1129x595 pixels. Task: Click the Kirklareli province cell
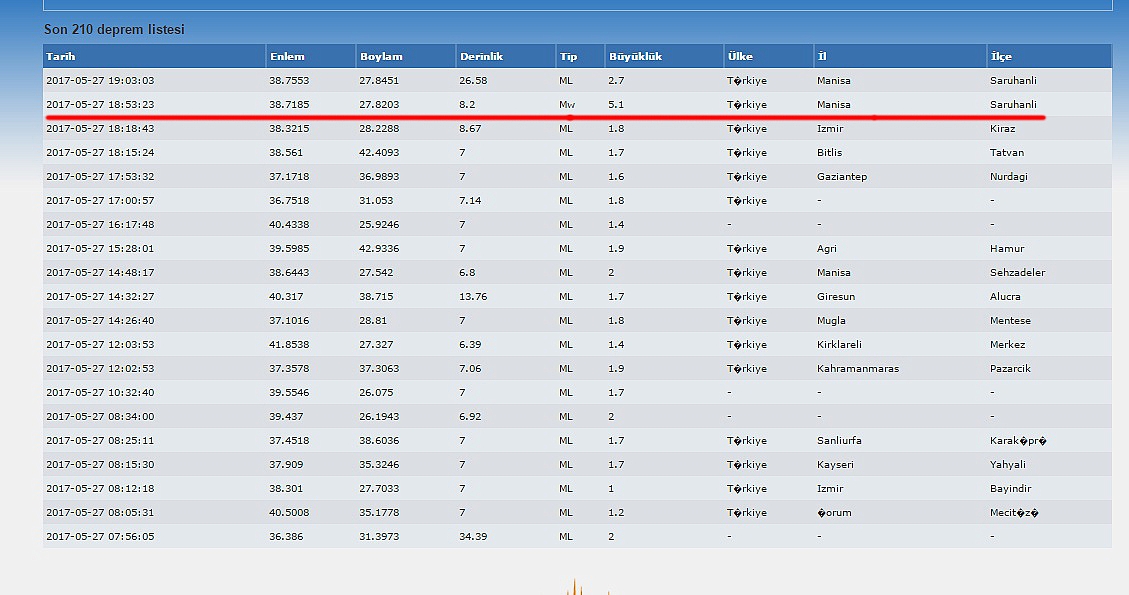pyautogui.click(x=839, y=345)
